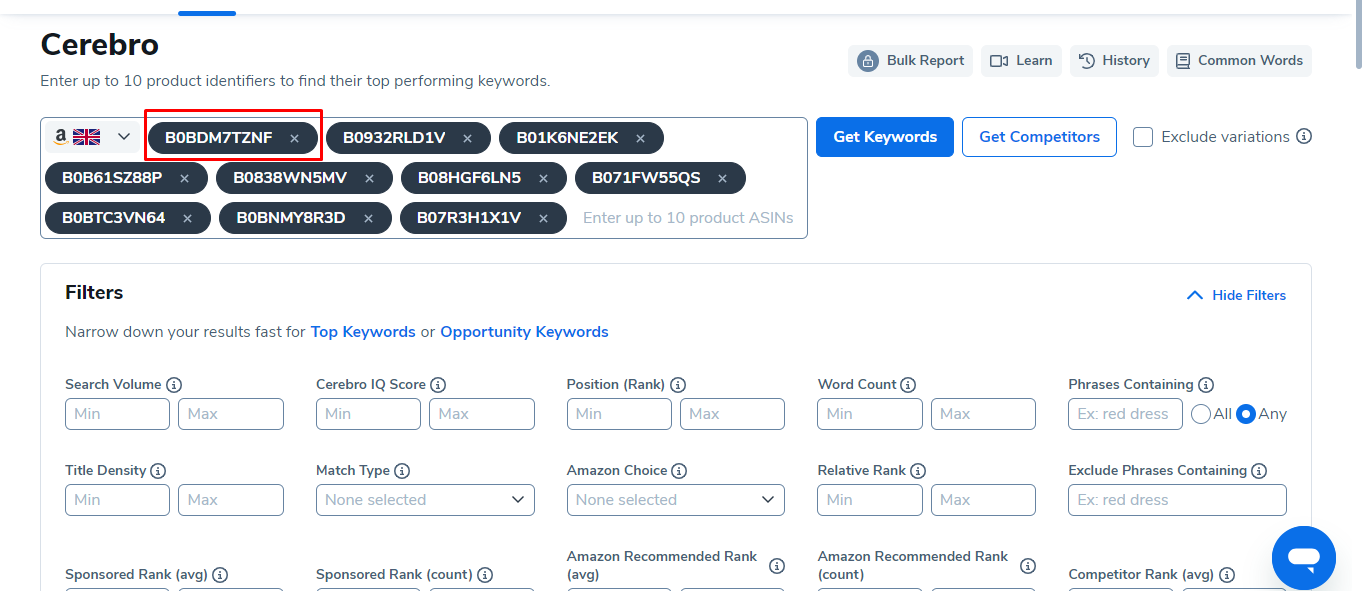1365x591 pixels.
Task: Click the Search Volume Min field
Action: (x=117, y=414)
